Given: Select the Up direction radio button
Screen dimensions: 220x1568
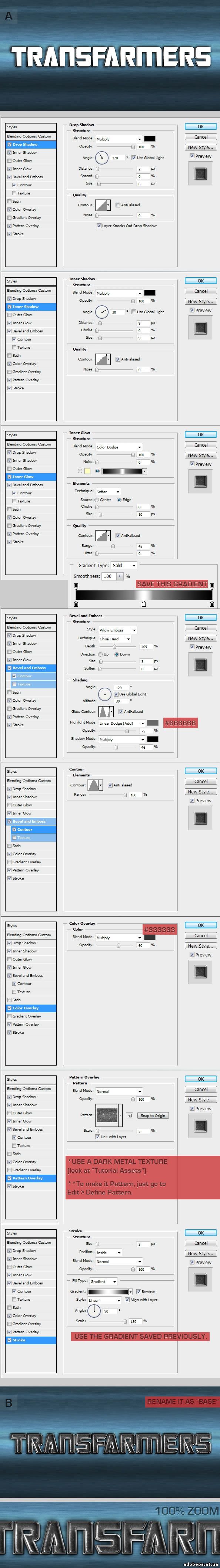Looking at the screenshot, I should coord(100,654).
